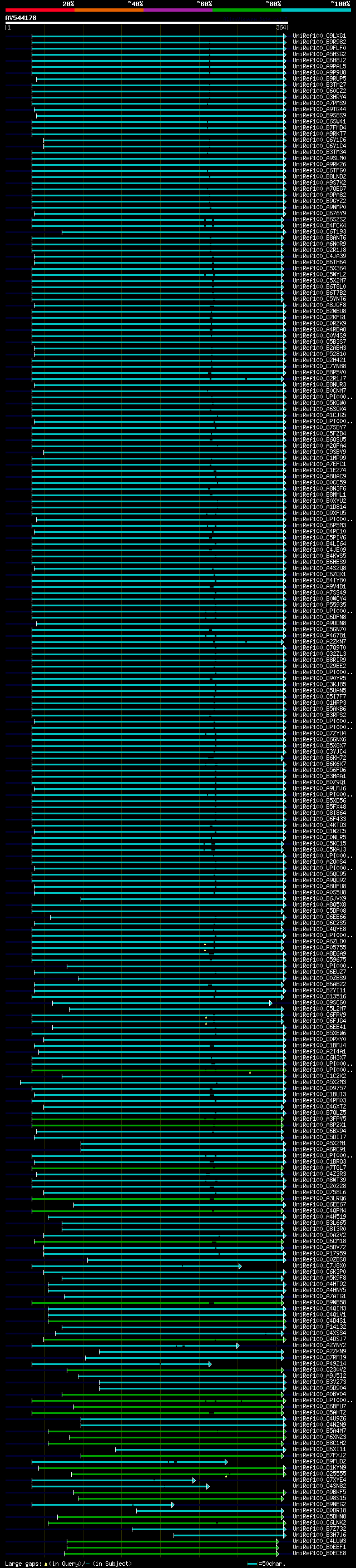This screenshot has height=1568, width=356.
Task: Select the UniRef100_P17959 label
Action: 319,1253
